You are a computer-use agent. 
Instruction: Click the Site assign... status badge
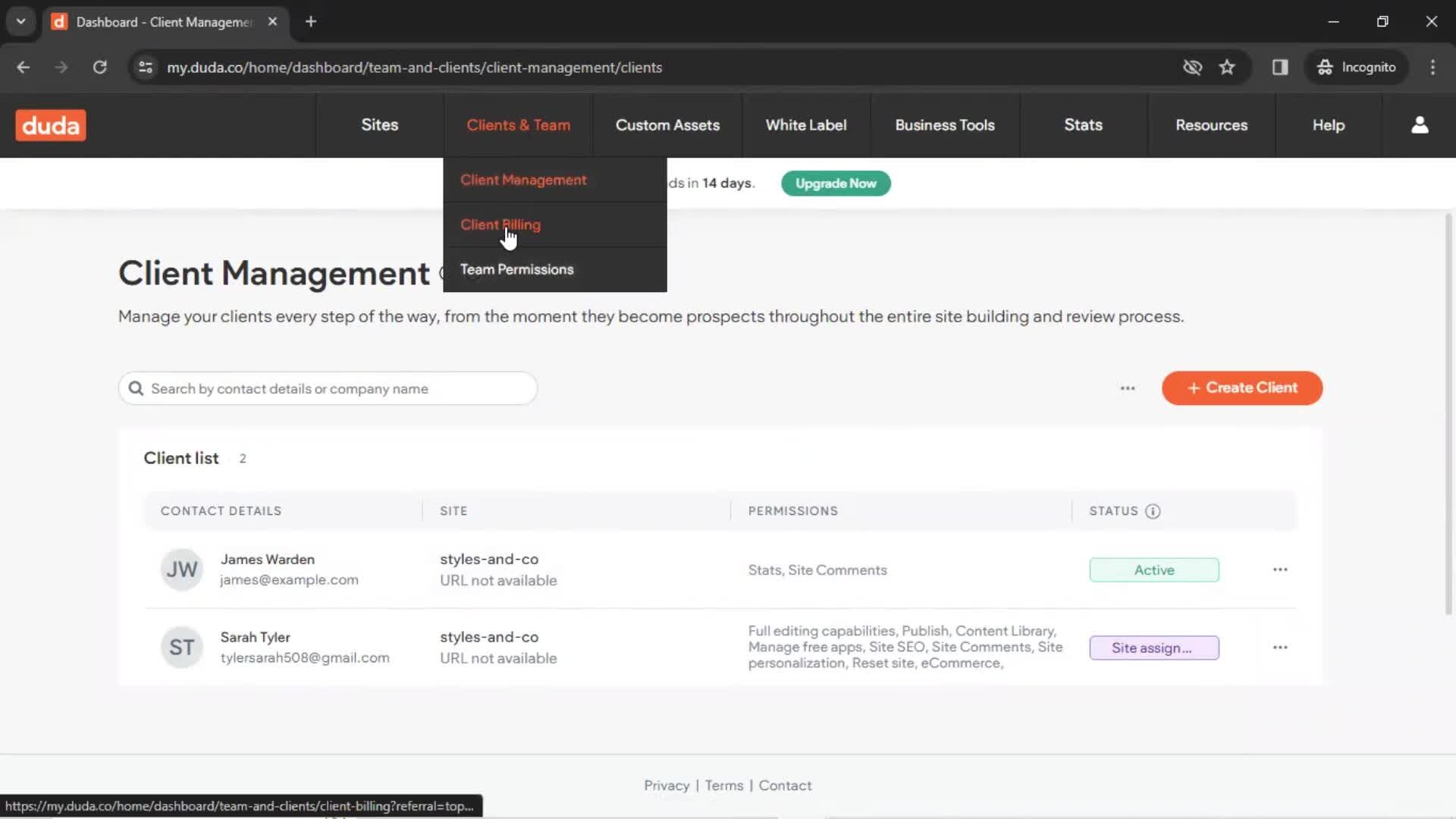[1154, 648]
